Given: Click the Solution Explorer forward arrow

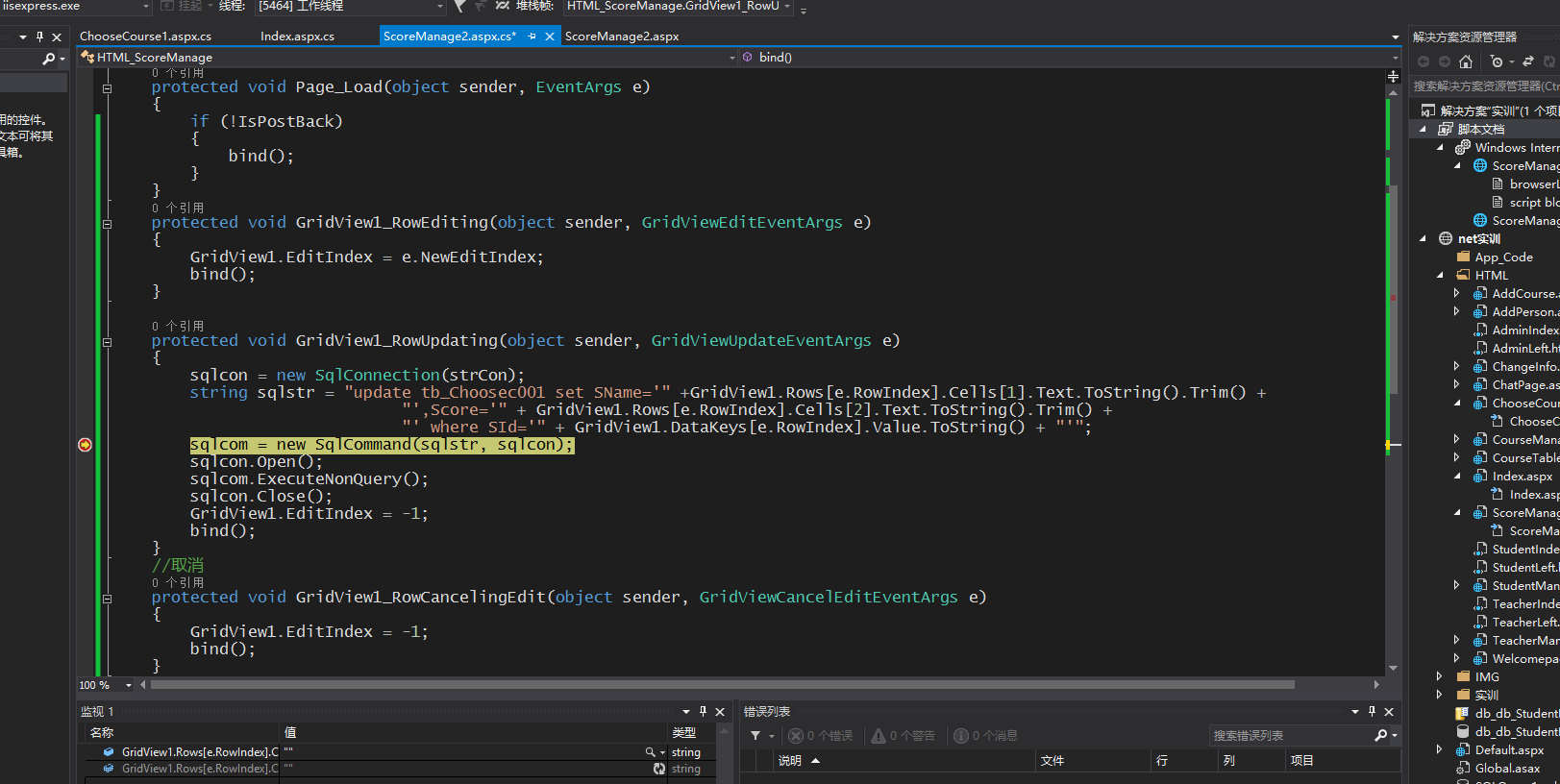Looking at the screenshot, I should click(x=1444, y=61).
